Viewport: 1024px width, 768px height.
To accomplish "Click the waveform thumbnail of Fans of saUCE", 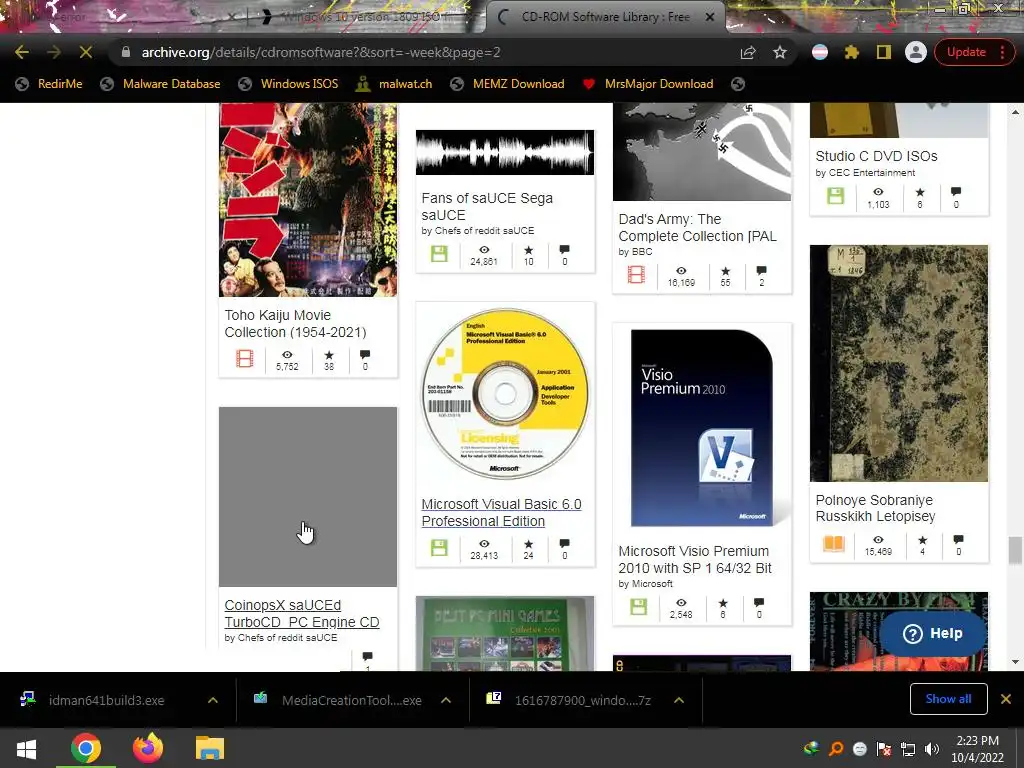I will pyautogui.click(x=505, y=152).
